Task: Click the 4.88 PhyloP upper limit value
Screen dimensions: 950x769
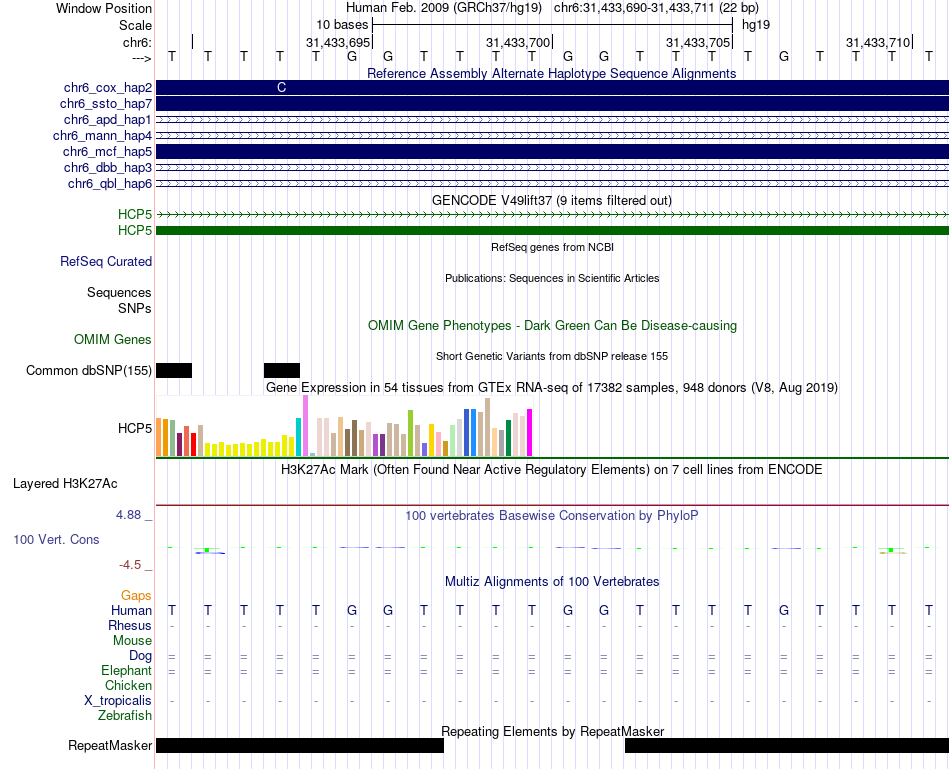Action: (x=128, y=515)
